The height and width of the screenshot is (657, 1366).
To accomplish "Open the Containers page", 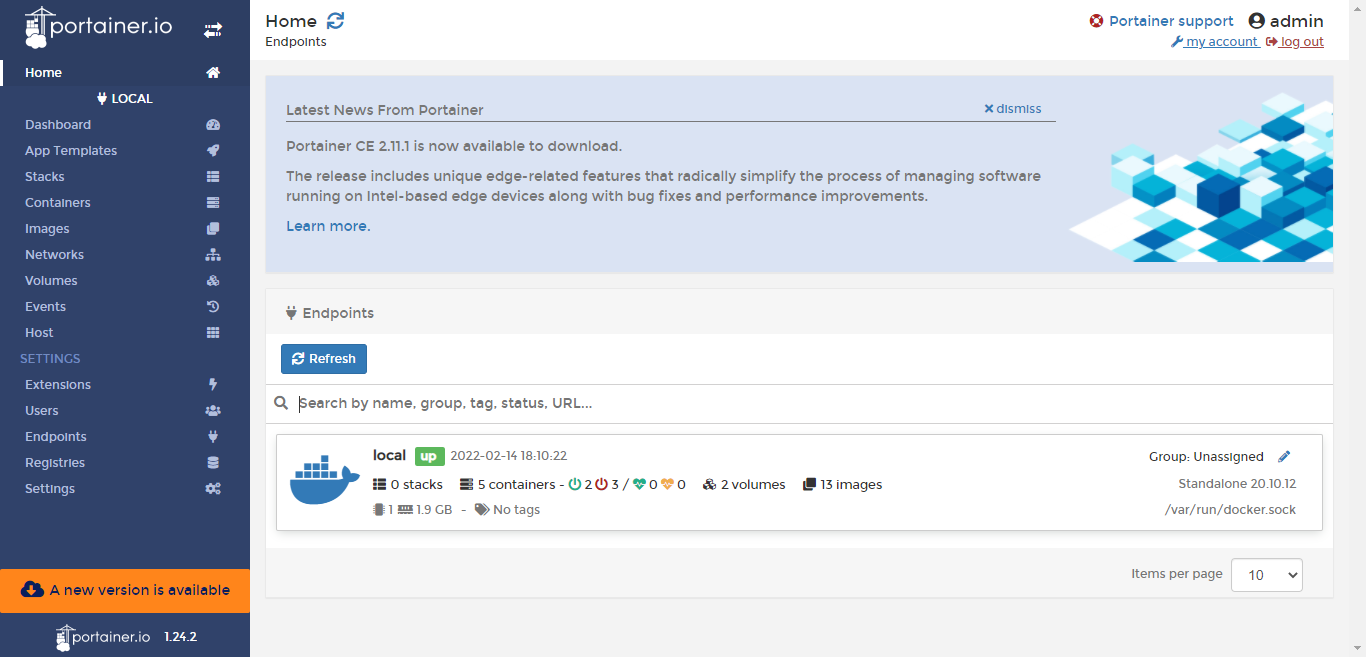I will (125, 203).
